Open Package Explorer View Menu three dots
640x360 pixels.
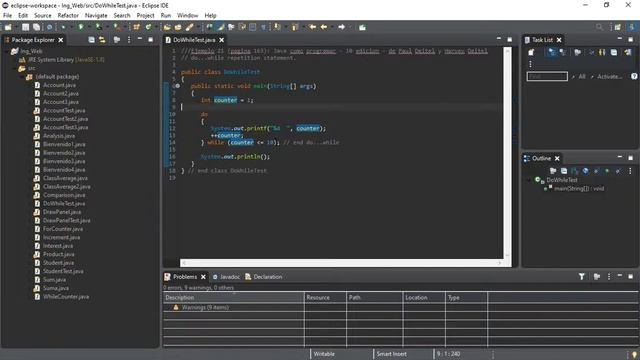(x=129, y=40)
